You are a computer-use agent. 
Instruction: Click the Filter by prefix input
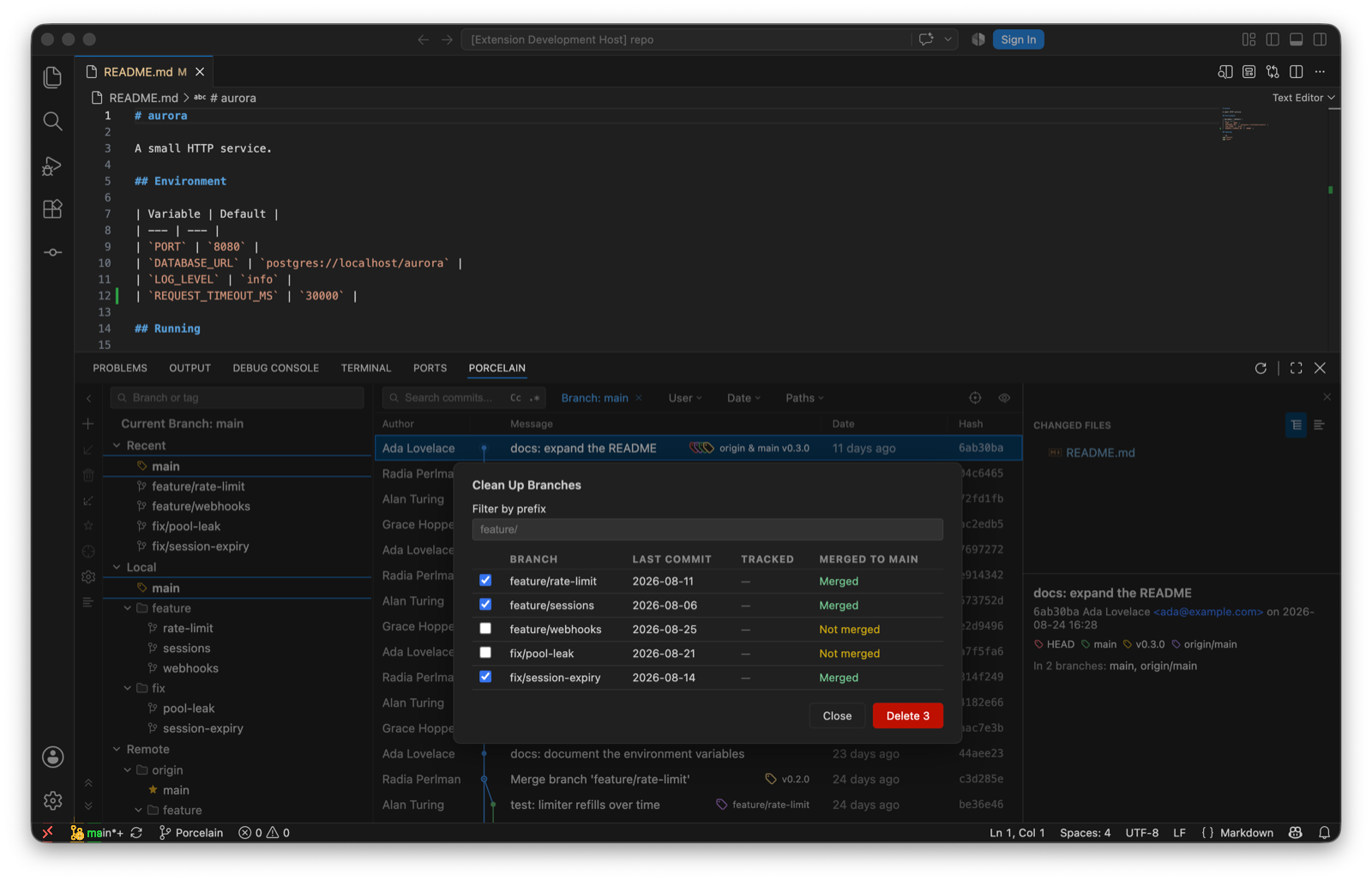coord(707,529)
